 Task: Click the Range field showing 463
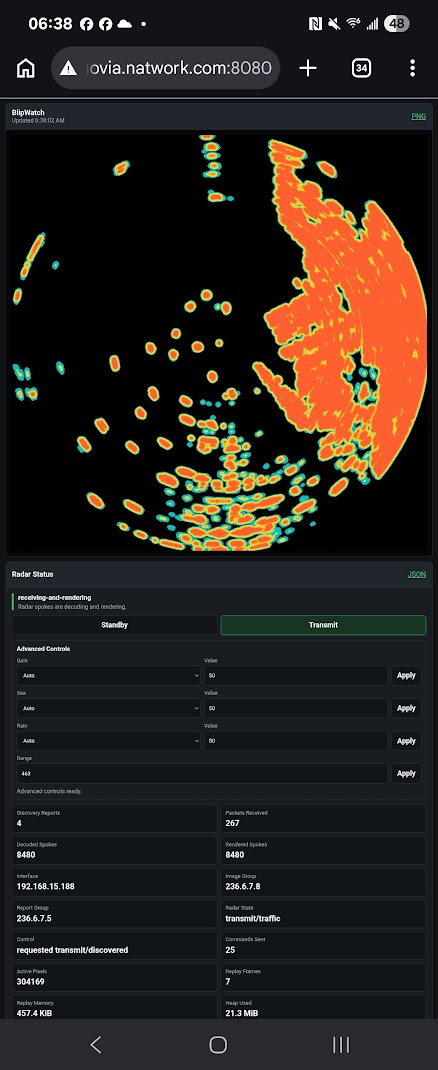tap(203, 773)
